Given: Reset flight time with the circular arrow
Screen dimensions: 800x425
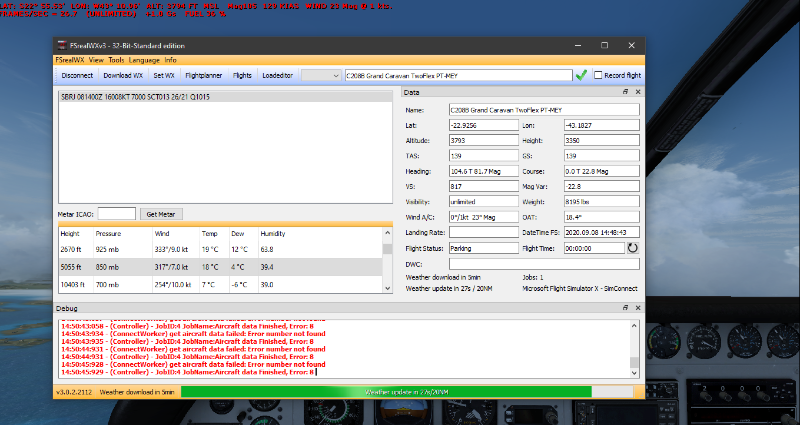Looking at the screenshot, I should 633,248.
